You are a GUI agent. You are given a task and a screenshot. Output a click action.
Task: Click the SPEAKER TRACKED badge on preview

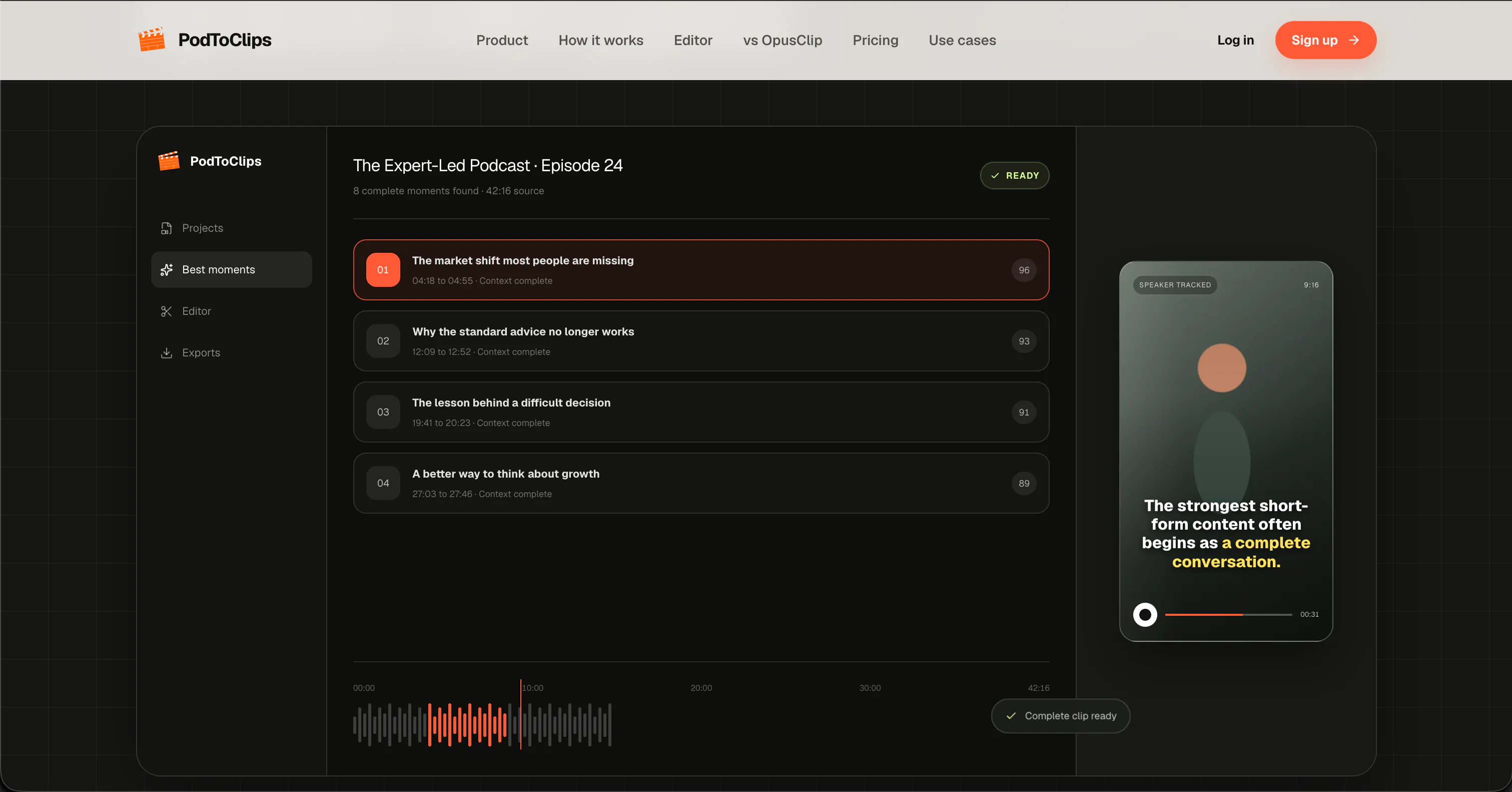(1174, 285)
